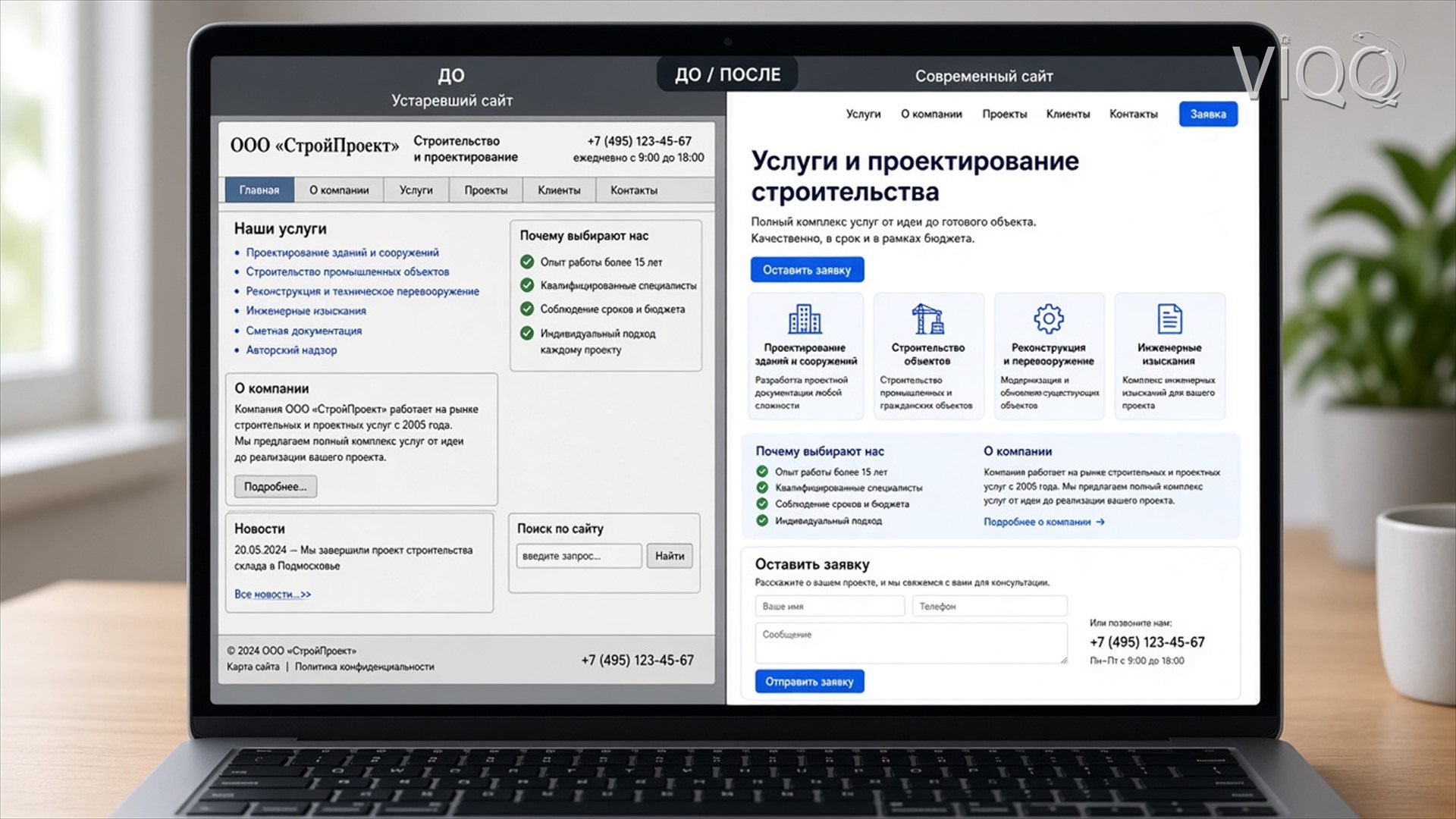Focus the Ваше имя input field
This screenshot has width=1456, height=819.
click(x=830, y=606)
